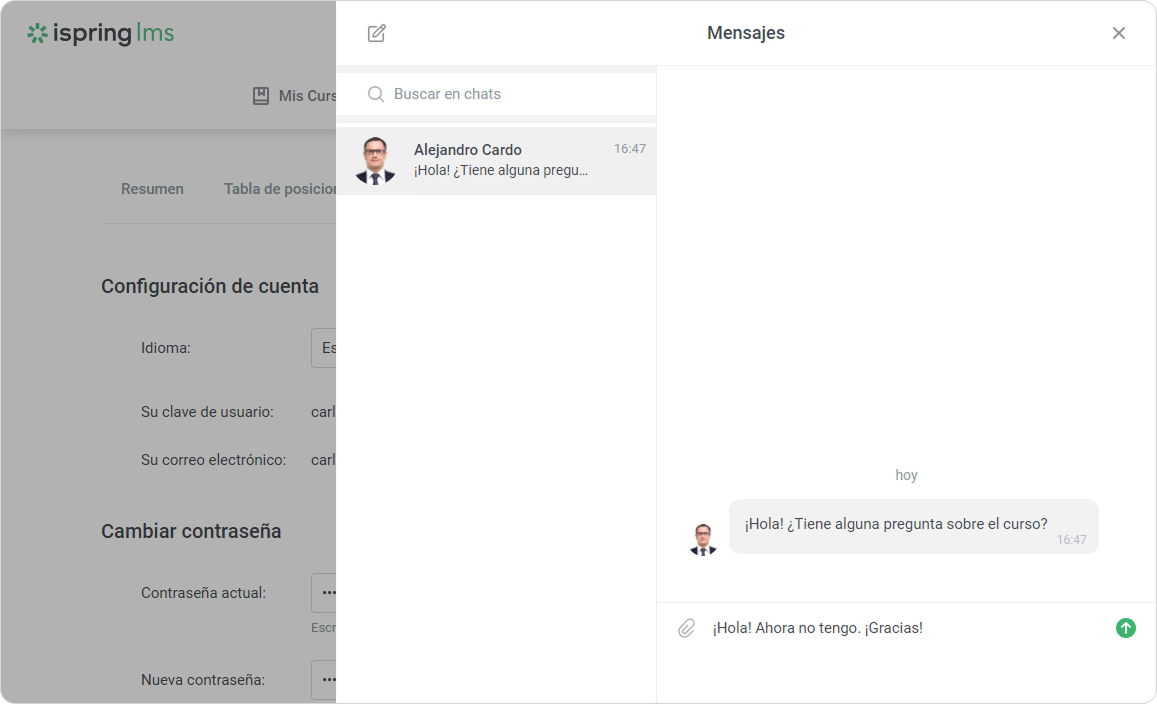1157x704 pixels.
Task: Switch to the Resumen tab
Action: (152, 189)
